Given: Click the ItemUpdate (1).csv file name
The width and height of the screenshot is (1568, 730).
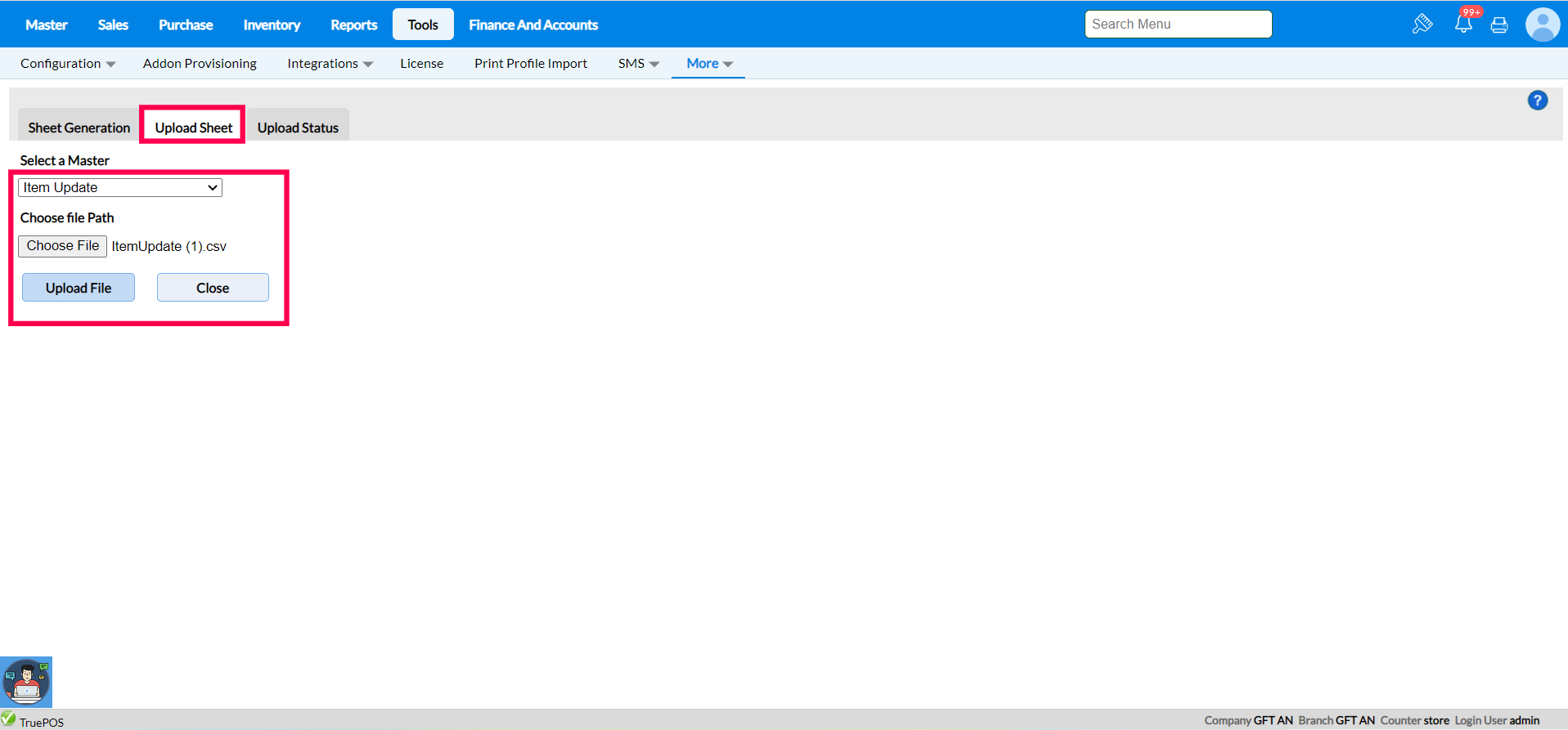Looking at the screenshot, I should (169, 246).
